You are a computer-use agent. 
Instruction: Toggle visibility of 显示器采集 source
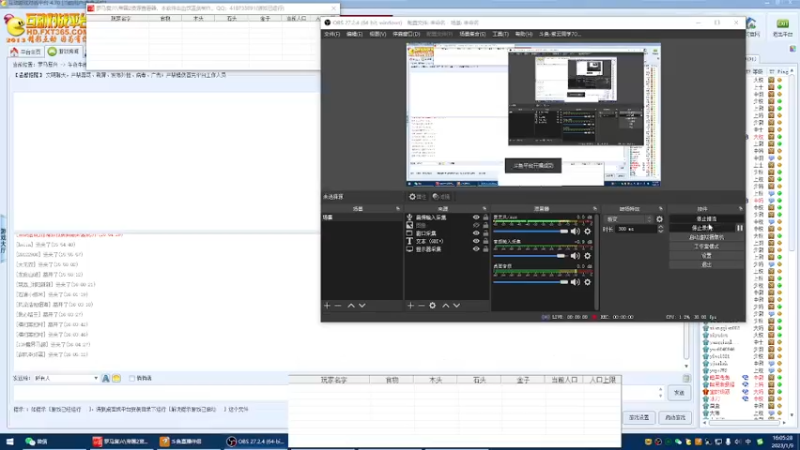476,249
